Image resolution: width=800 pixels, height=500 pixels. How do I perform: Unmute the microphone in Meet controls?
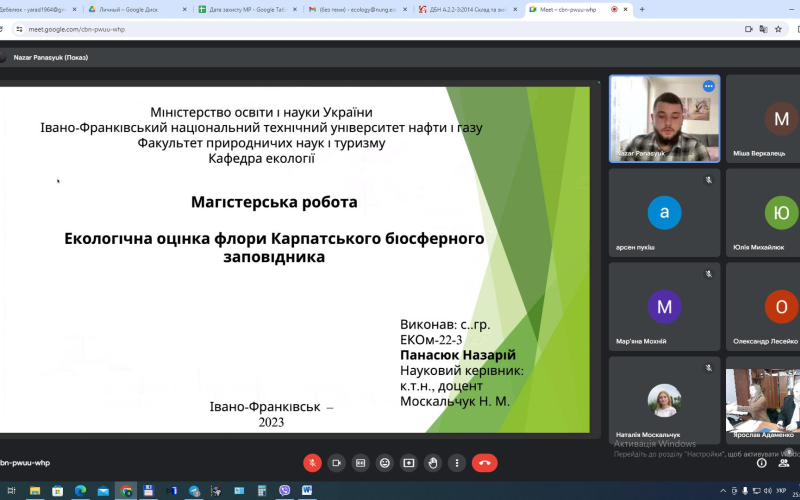pos(312,463)
